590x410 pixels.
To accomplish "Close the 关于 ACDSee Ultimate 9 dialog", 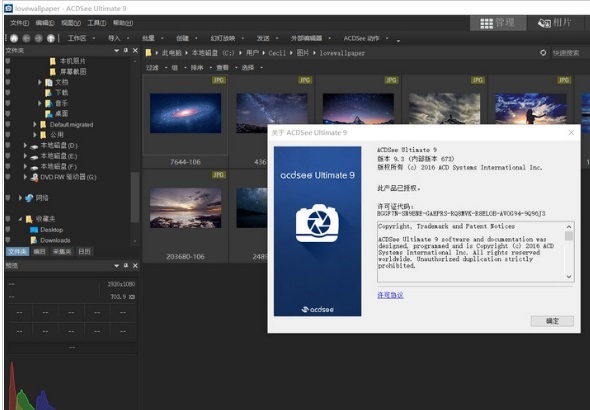I will pos(571,132).
